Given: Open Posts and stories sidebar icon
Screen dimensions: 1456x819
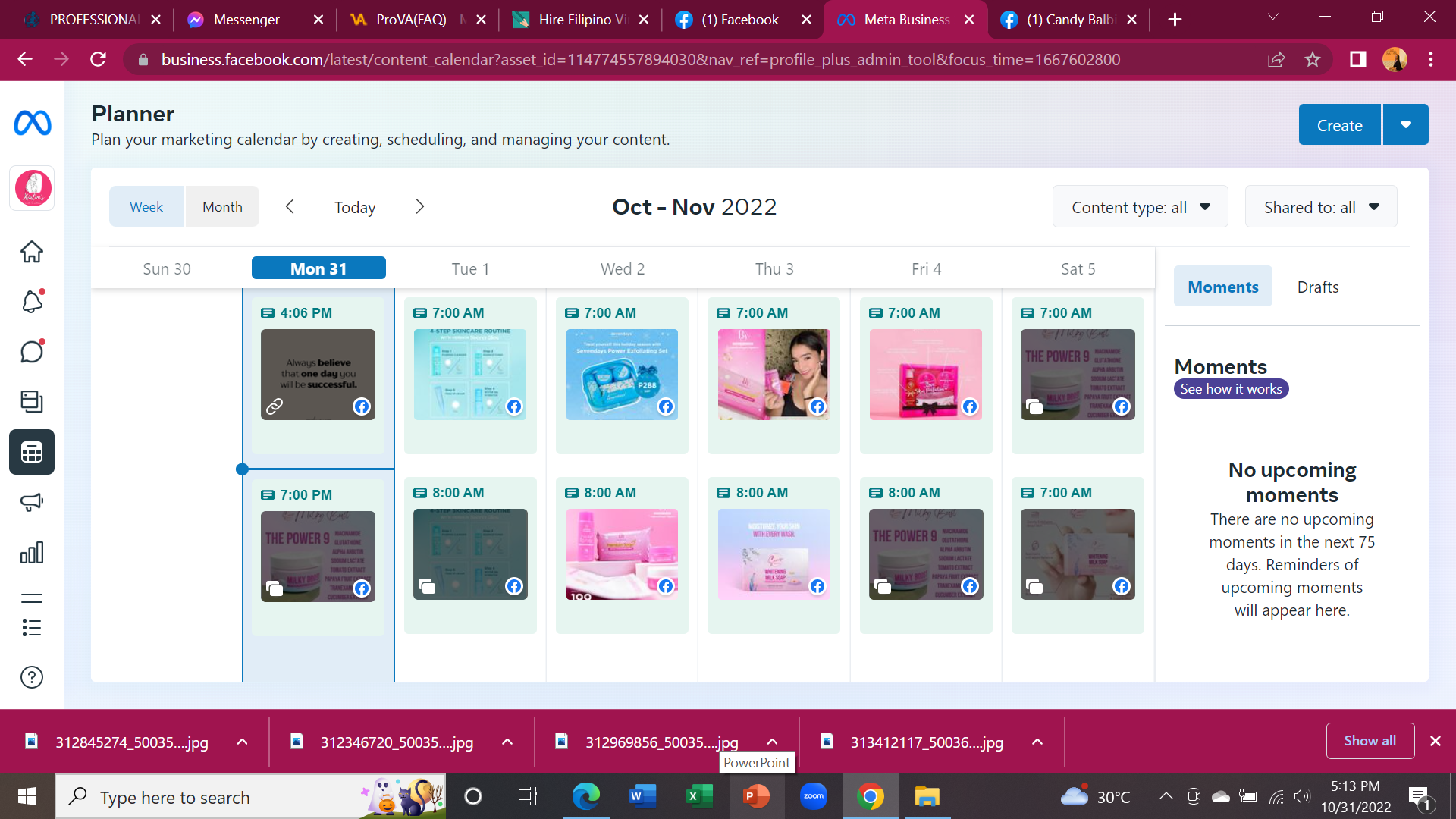Looking at the screenshot, I should [x=32, y=401].
